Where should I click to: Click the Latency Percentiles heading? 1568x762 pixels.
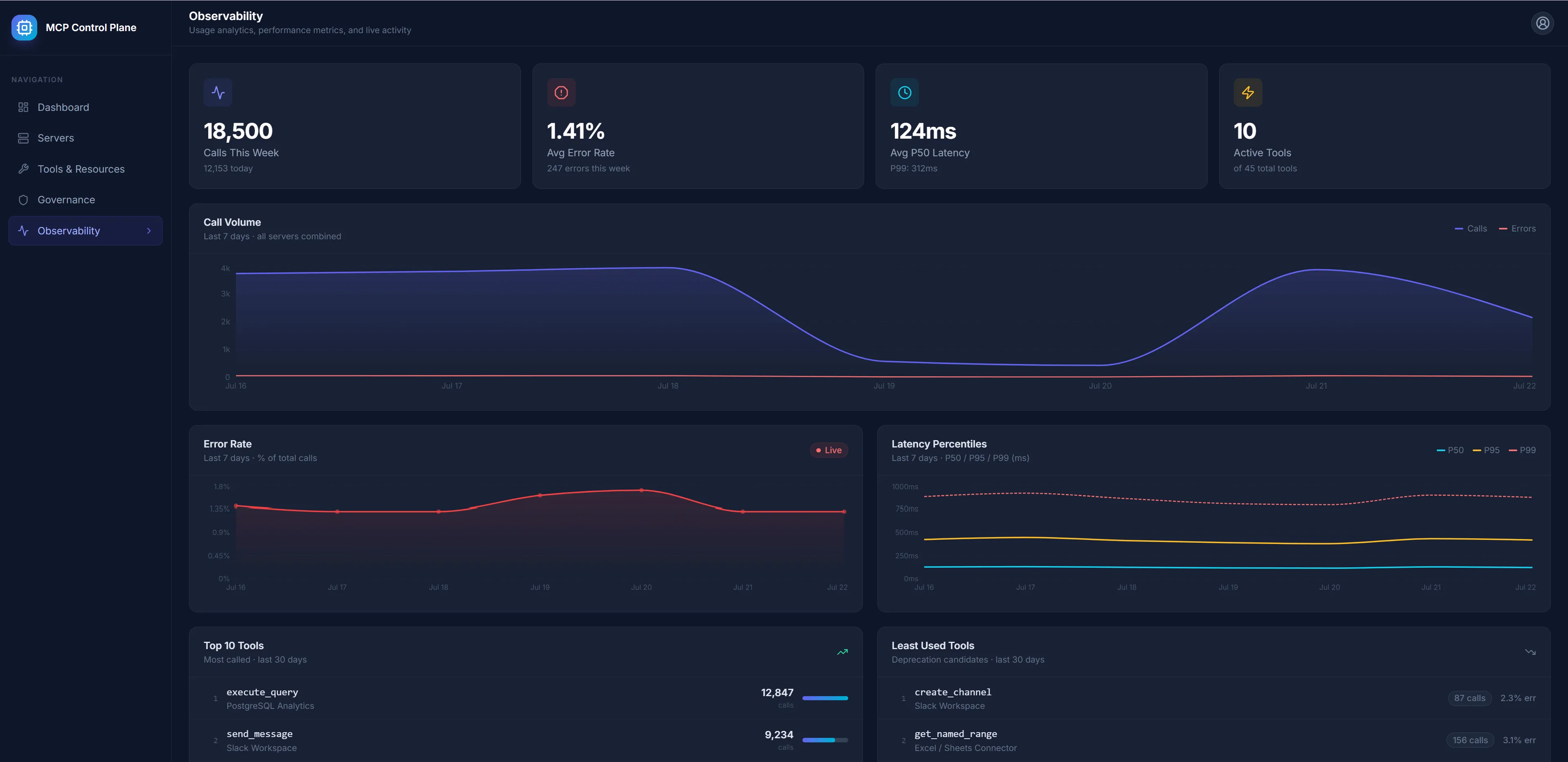(x=939, y=444)
